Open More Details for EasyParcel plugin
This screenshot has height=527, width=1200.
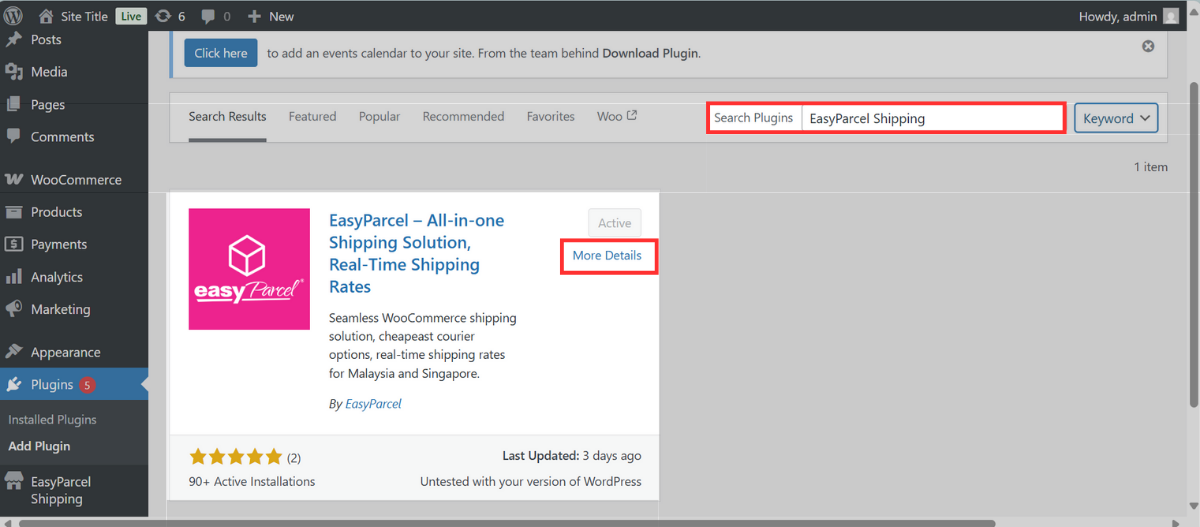607,256
